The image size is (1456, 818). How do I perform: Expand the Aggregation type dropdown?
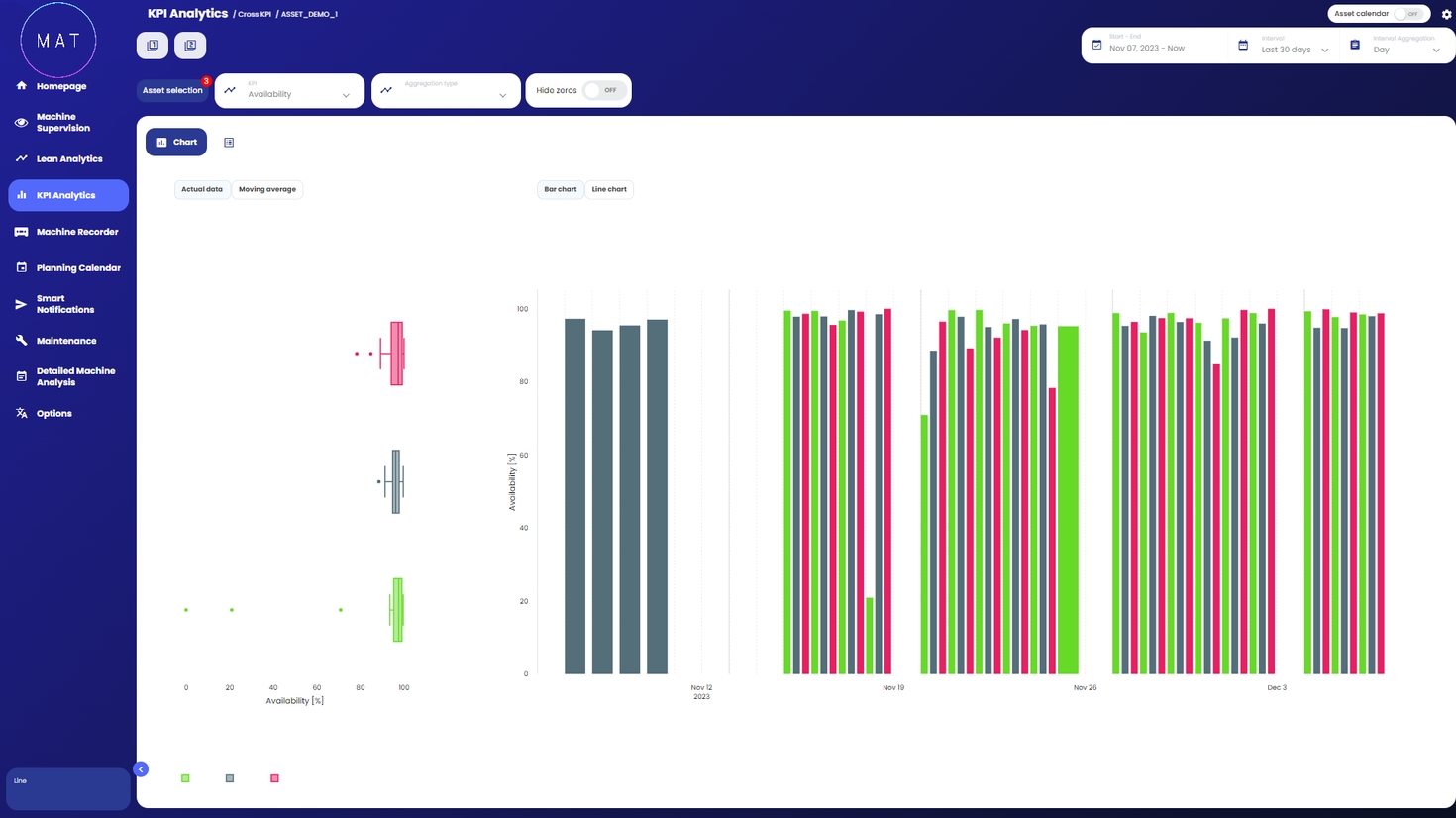pos(446,91)
